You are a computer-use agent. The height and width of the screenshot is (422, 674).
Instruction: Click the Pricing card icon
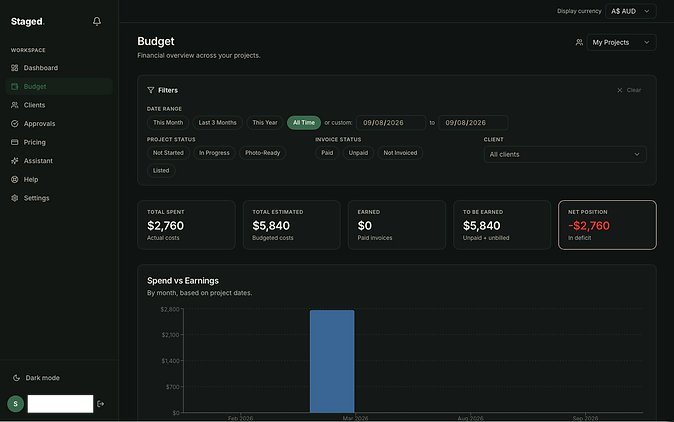(x=15, y=142)
